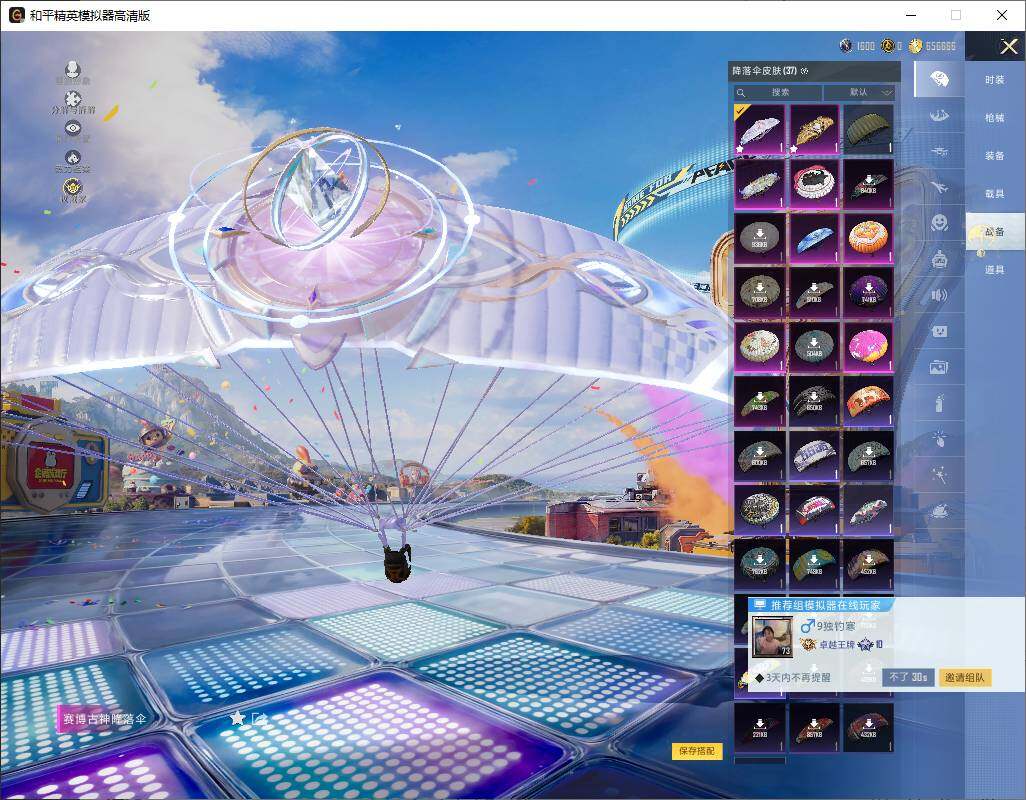Image resolution: width=1026 pixels, height=800 pixels.
Task: Close the wardrobe with the X button
Action: (1008, 46)
